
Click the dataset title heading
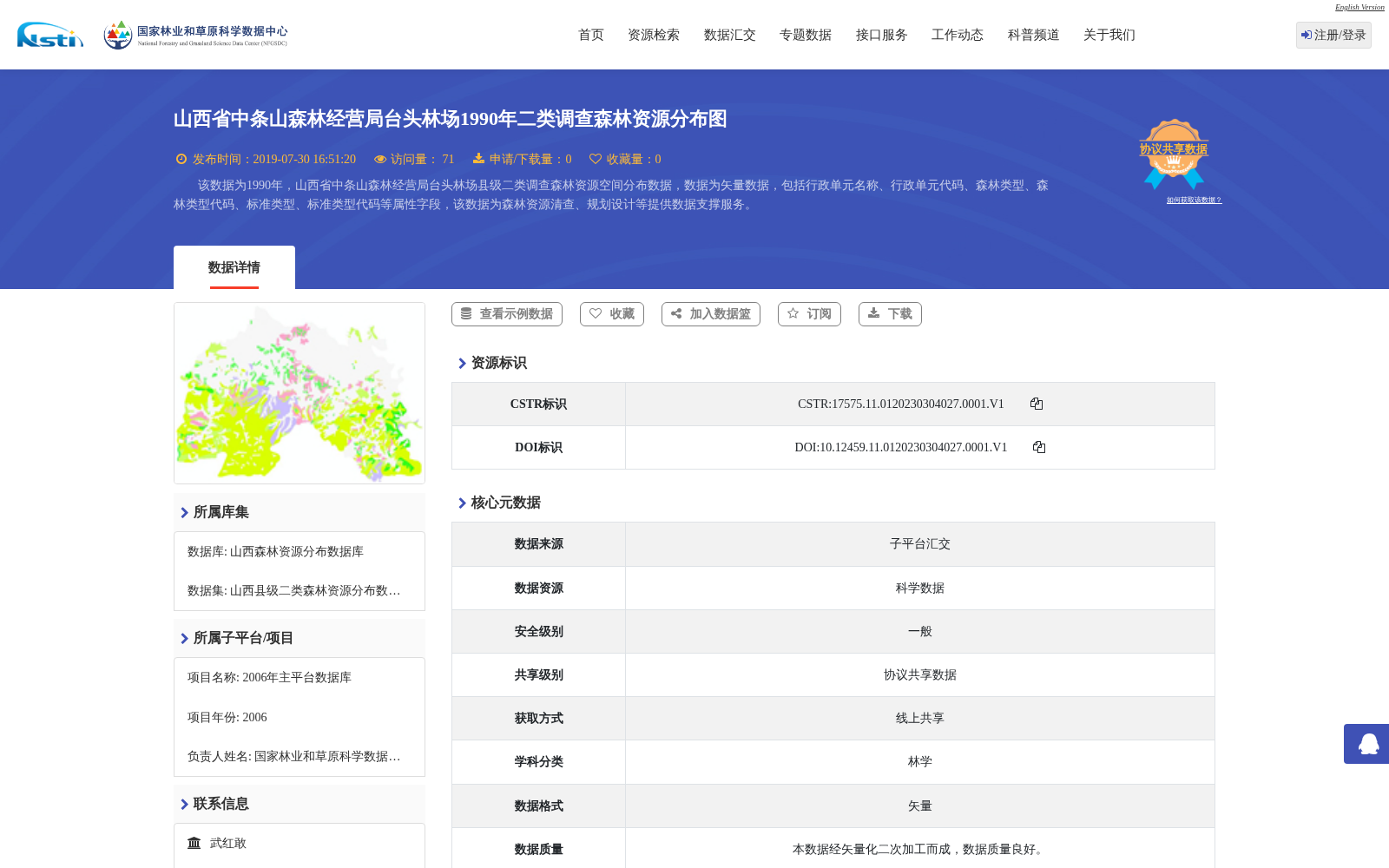pos(451,119)
